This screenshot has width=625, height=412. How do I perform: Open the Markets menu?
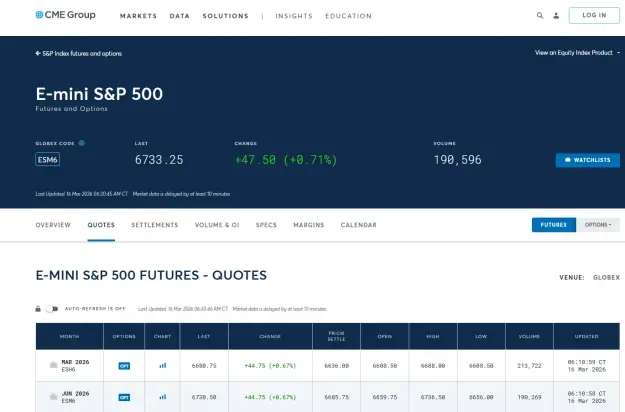(138, 16)
